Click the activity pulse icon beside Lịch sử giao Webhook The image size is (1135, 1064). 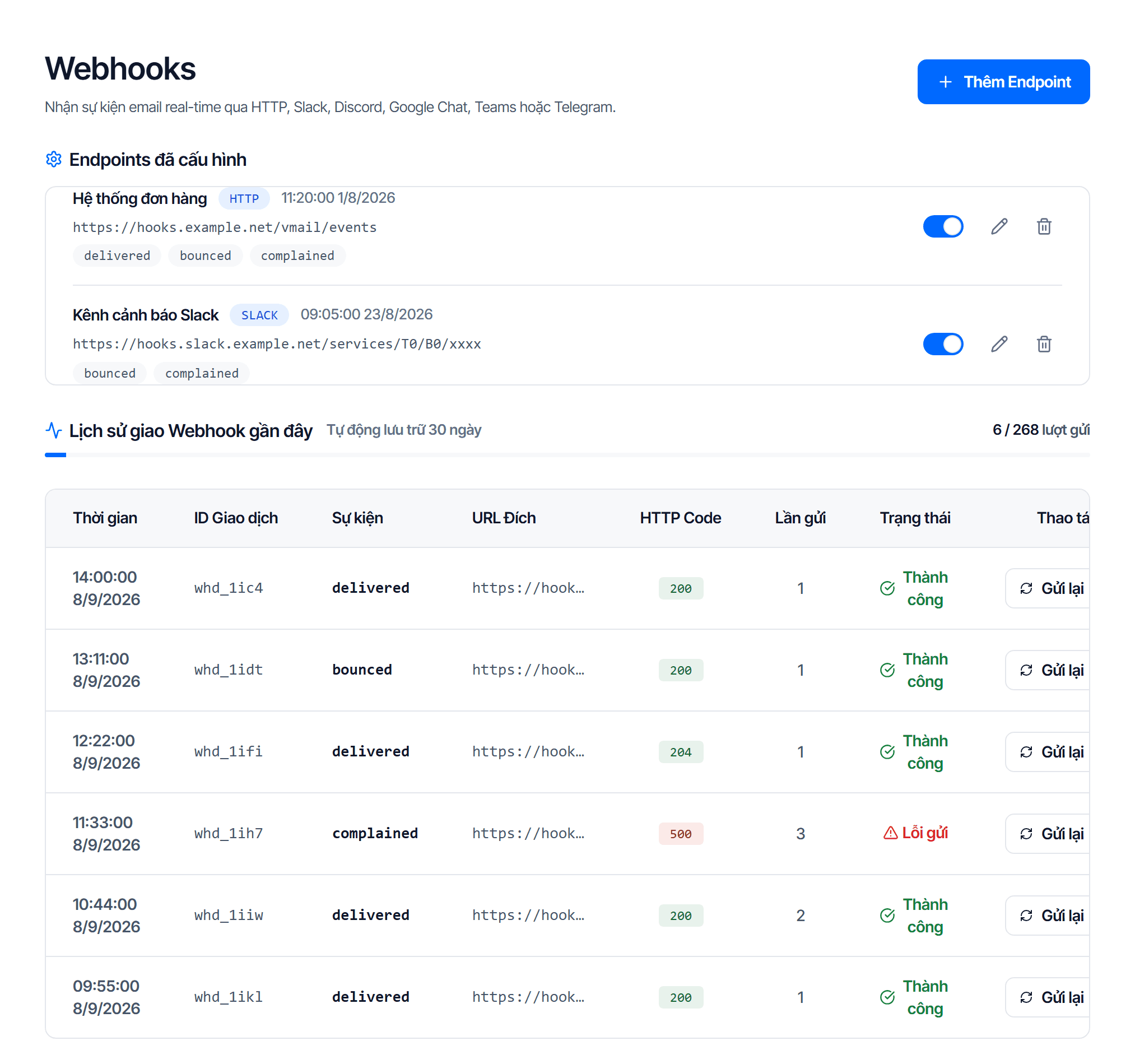[54, 430]
